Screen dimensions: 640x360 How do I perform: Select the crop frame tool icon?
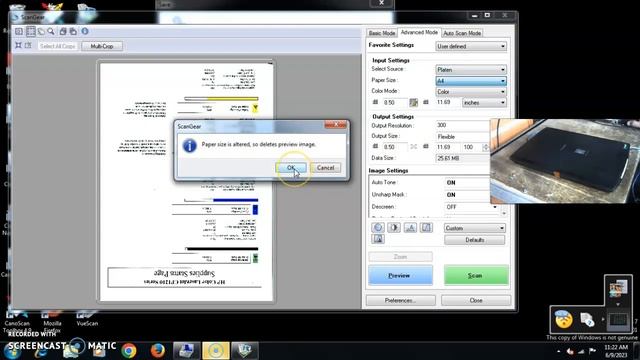tap(31, 31)
